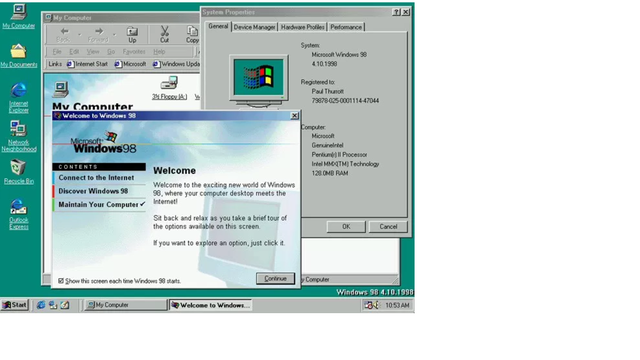Viewport: 640px width, 360px height.
Task: Open Network Neighborhood desktop icon
Action: [18, 136]
